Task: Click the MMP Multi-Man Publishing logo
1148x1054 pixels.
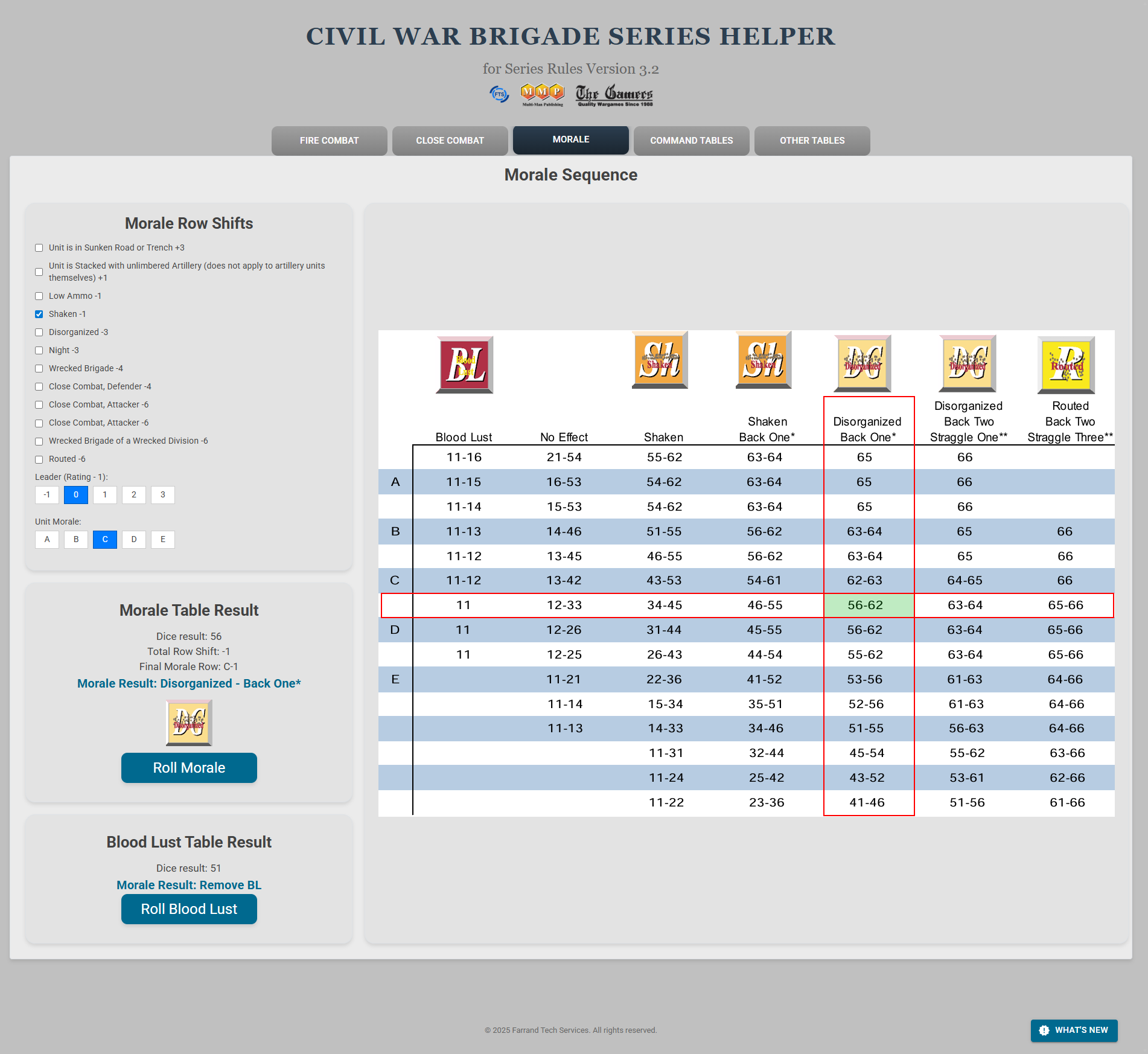Action: [x=542, y=95]
